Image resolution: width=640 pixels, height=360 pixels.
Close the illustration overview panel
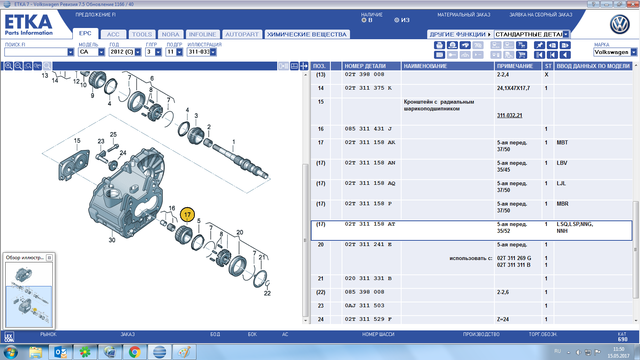(49, 258)
